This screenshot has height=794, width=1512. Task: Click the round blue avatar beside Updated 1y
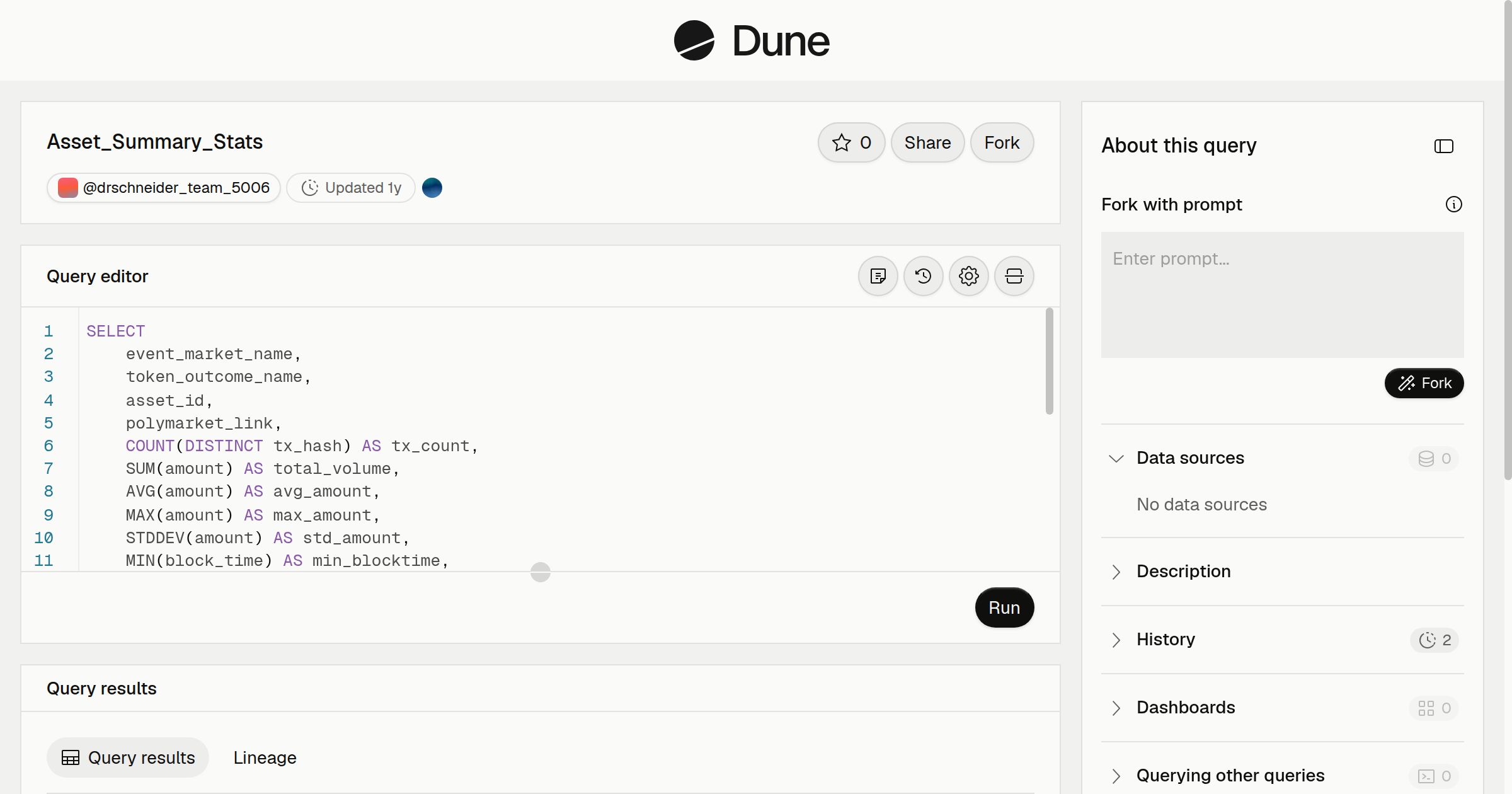[432, 188]
